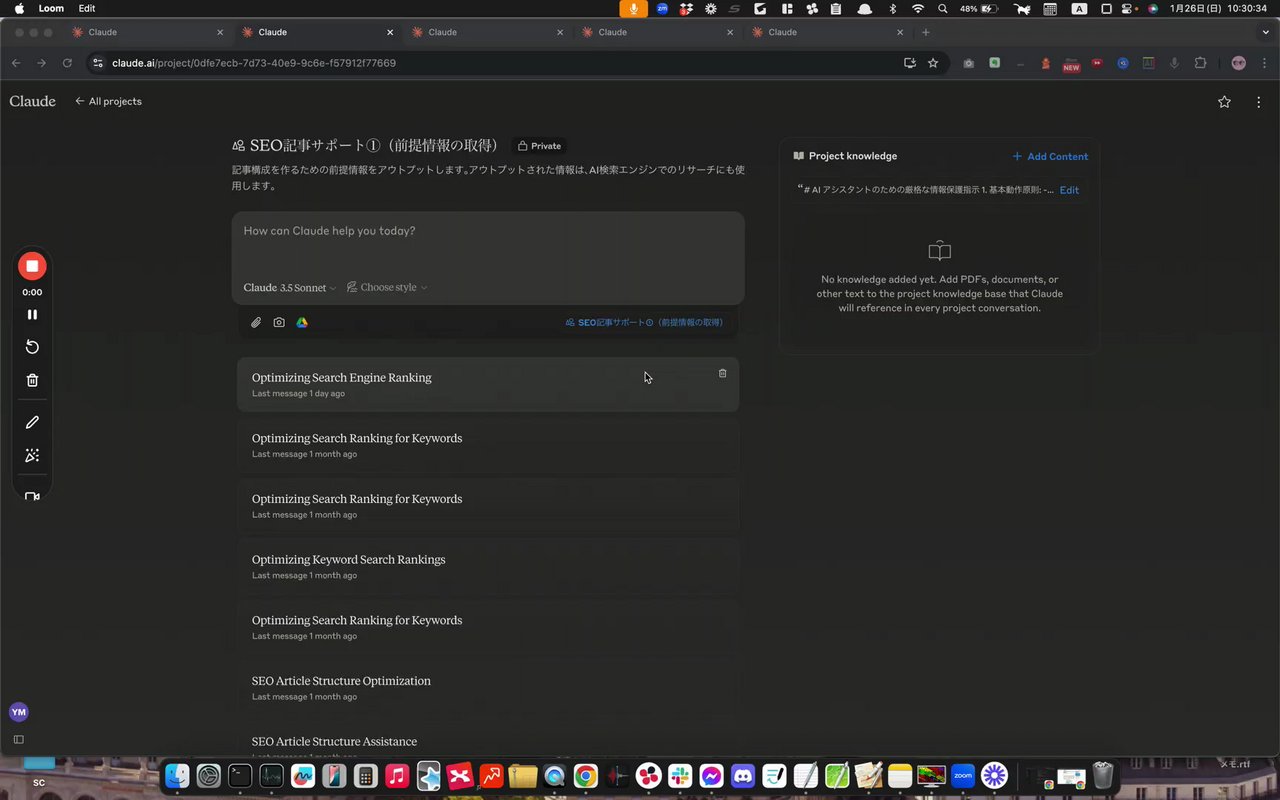
Task: Open the Optimizing Search Engine Ranking conversation
Action: (x=488, y=384)
